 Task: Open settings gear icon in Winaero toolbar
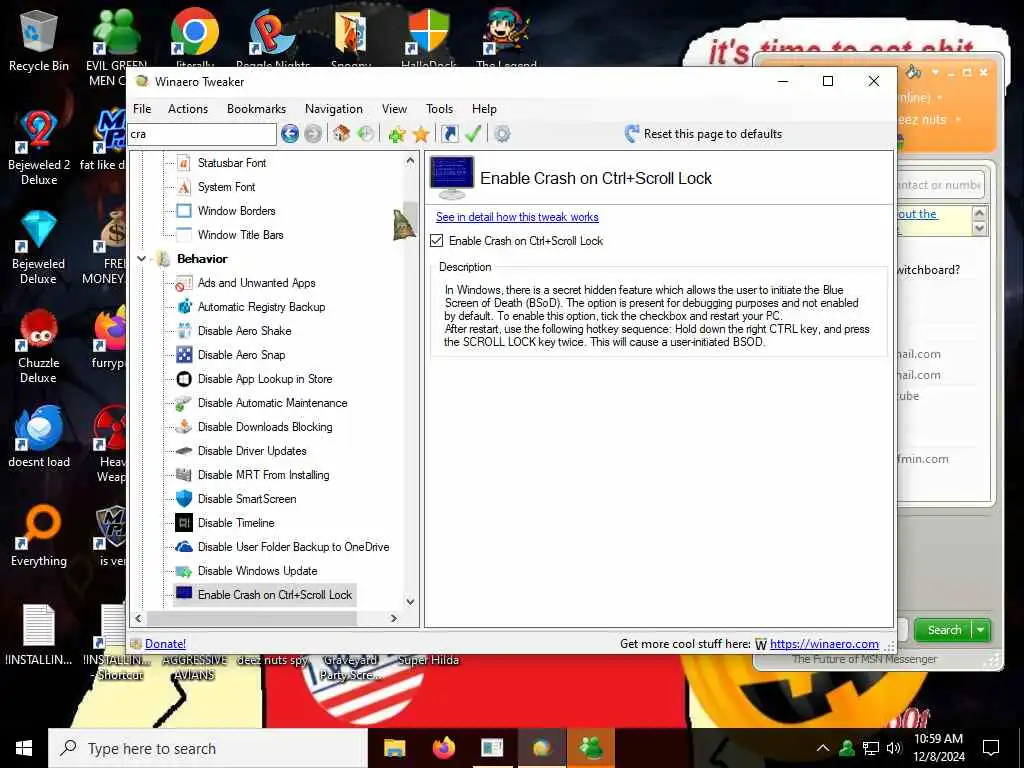coord(502,134)
